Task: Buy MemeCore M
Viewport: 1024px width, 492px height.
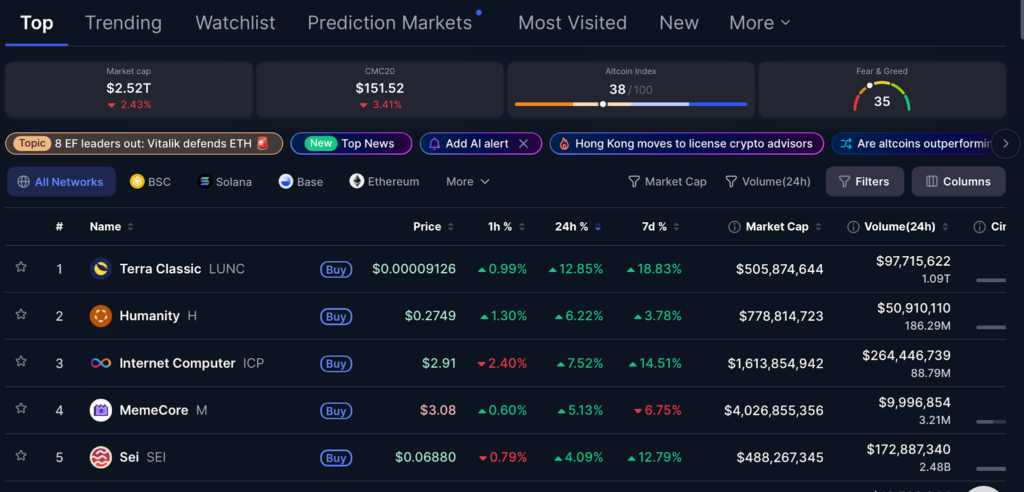Action: coord(336,411)
